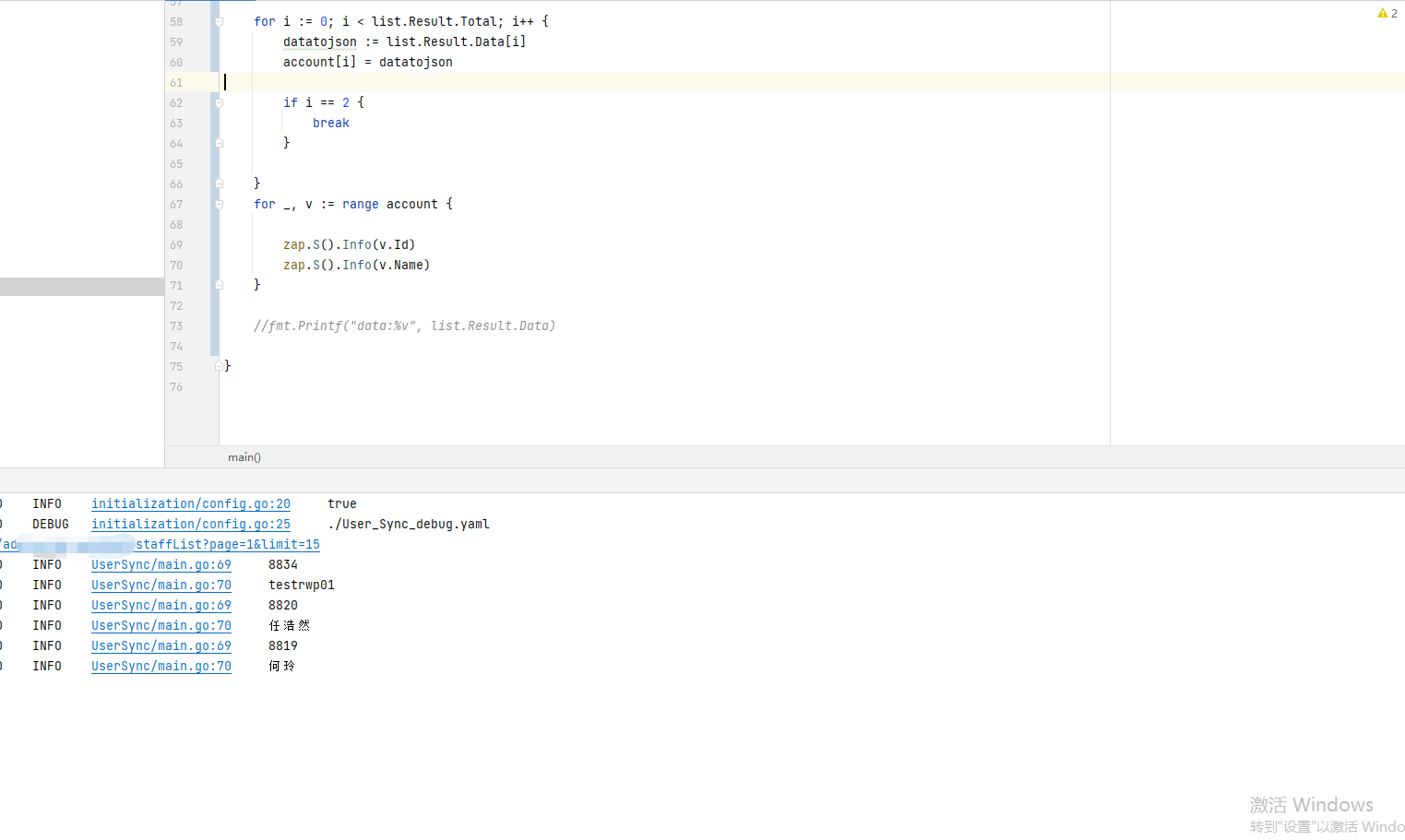Viewport: 1405px width, 840px height.
Task: Click line number 69 in the gutter
Action: tap(176, 244)
